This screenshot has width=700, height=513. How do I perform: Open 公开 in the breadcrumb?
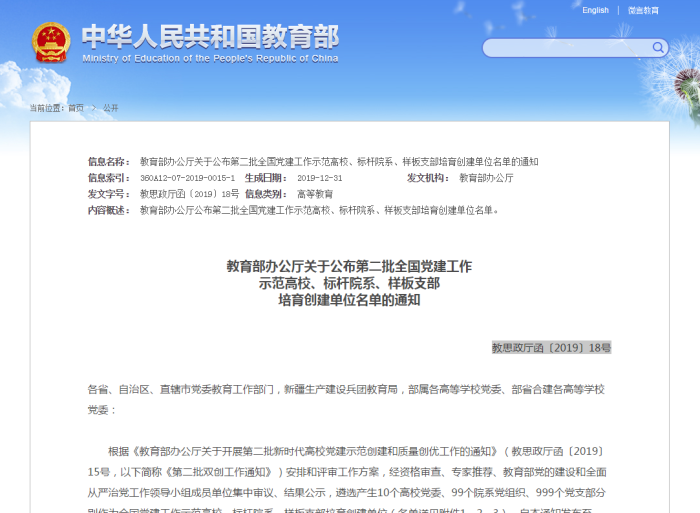pyautogui.click(x=110, y=108)
